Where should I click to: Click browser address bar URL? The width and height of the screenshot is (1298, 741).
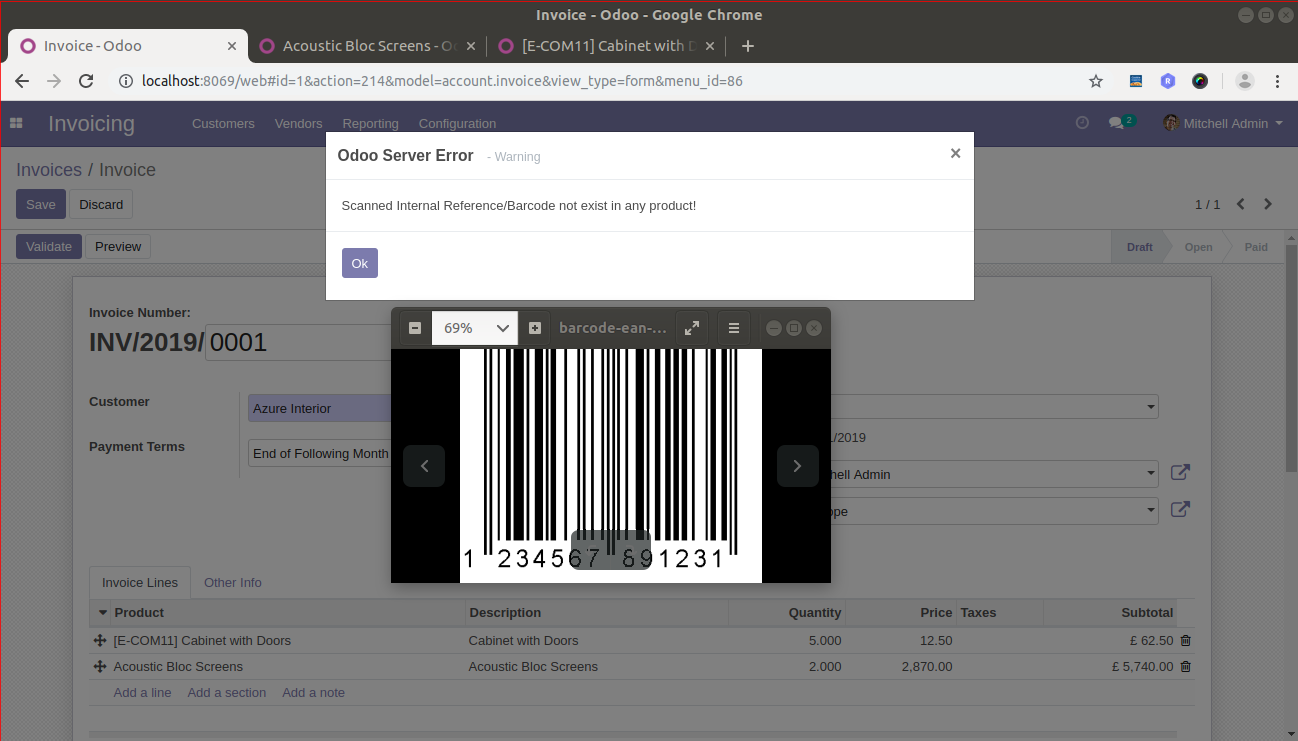(442, 81)
